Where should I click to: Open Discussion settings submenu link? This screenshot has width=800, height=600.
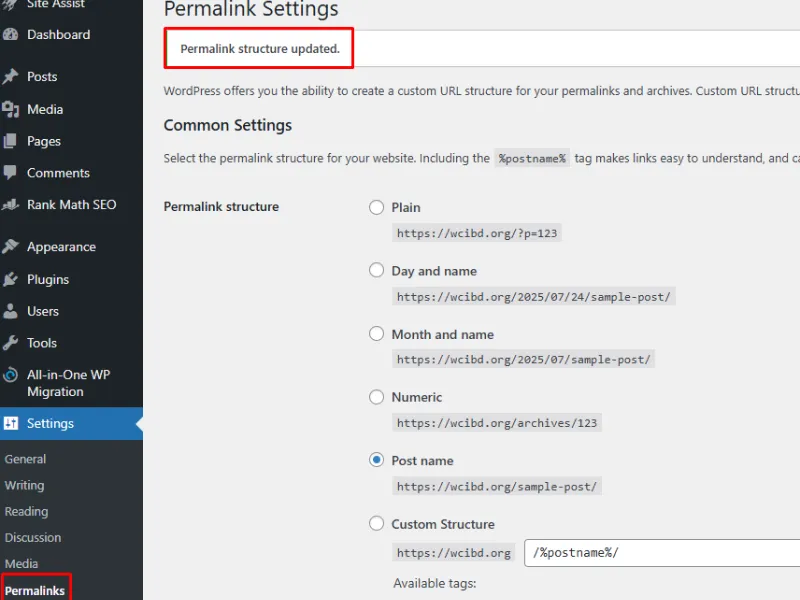click(33, 537)
